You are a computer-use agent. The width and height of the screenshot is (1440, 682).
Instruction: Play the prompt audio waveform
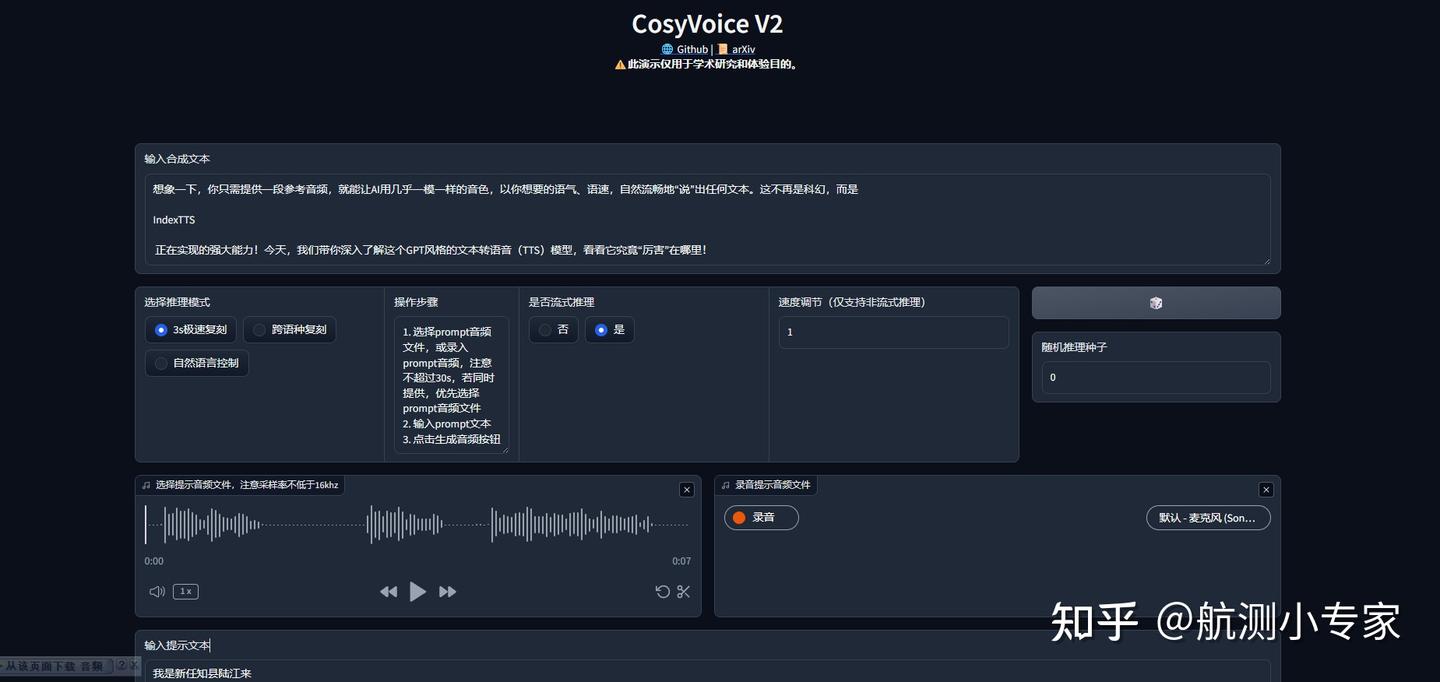coord(417,591)
